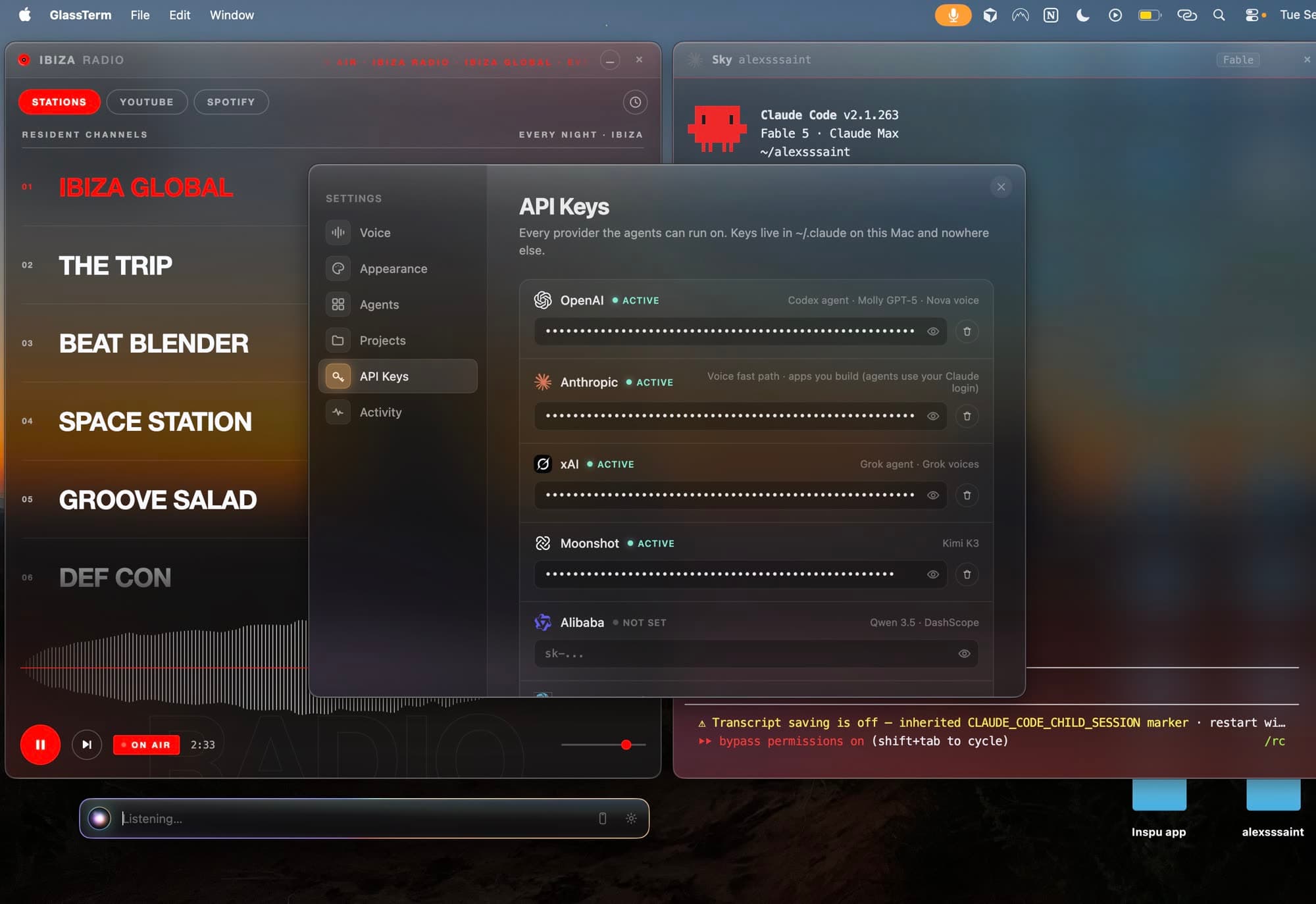Play the Def Con station
Viewport: 1316px width, 904px height.
(x=114, y=578)
